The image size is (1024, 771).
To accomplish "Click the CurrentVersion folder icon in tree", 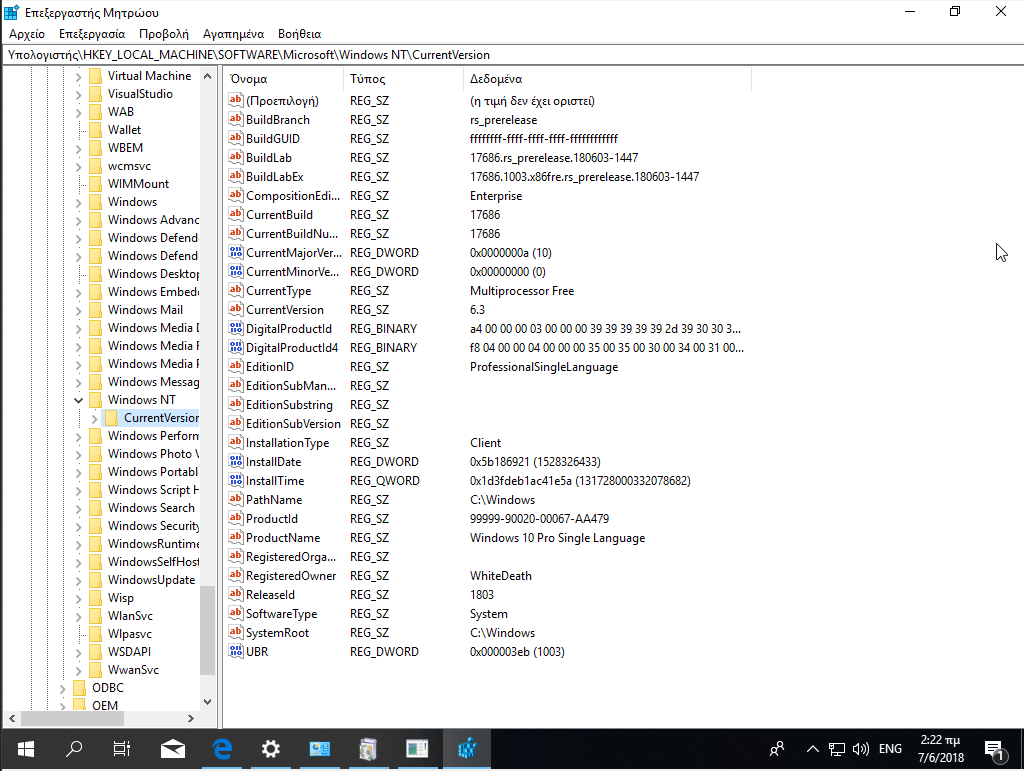I will 112,418.
